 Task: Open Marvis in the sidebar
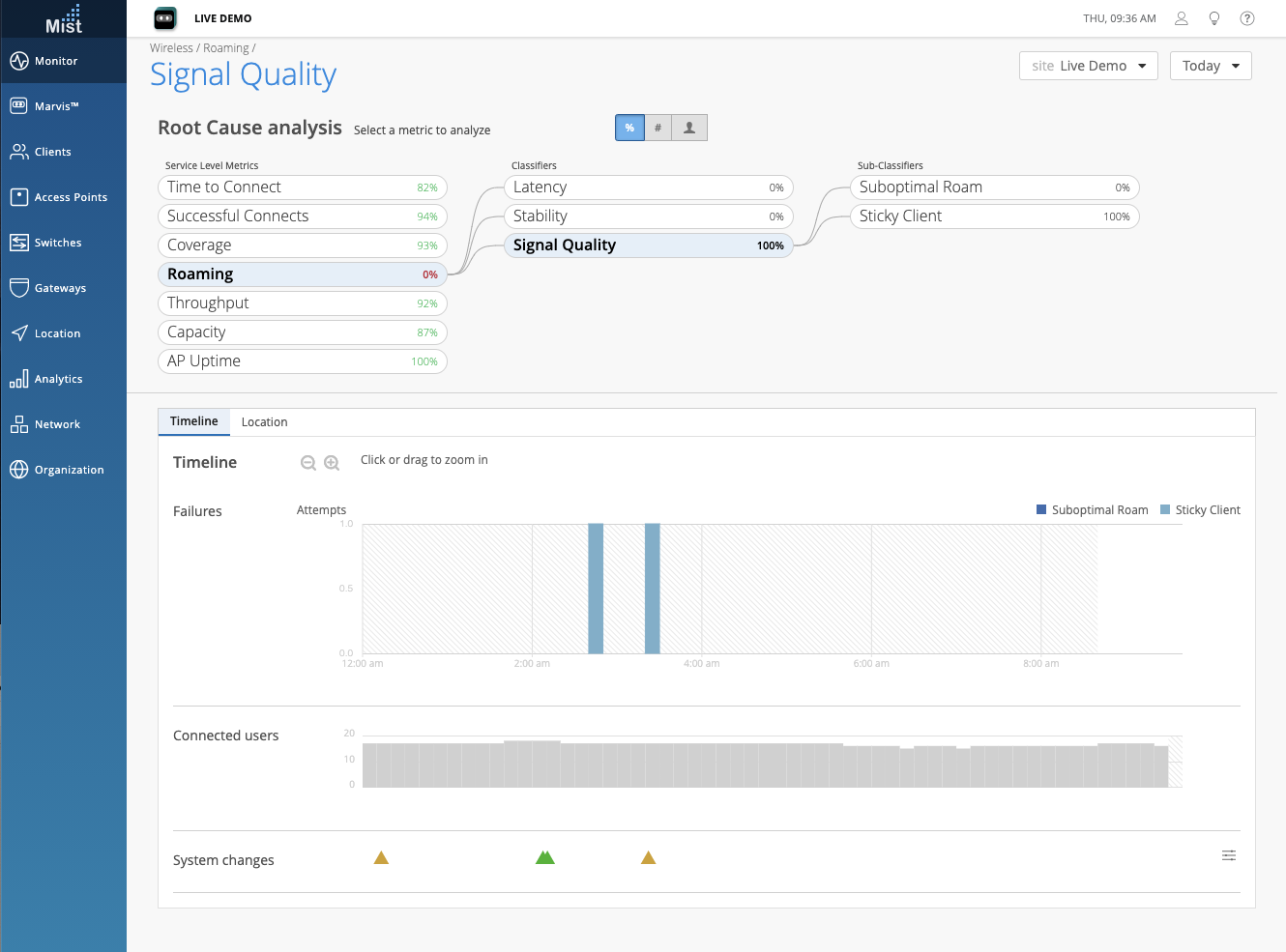click(x=56, y=106)
